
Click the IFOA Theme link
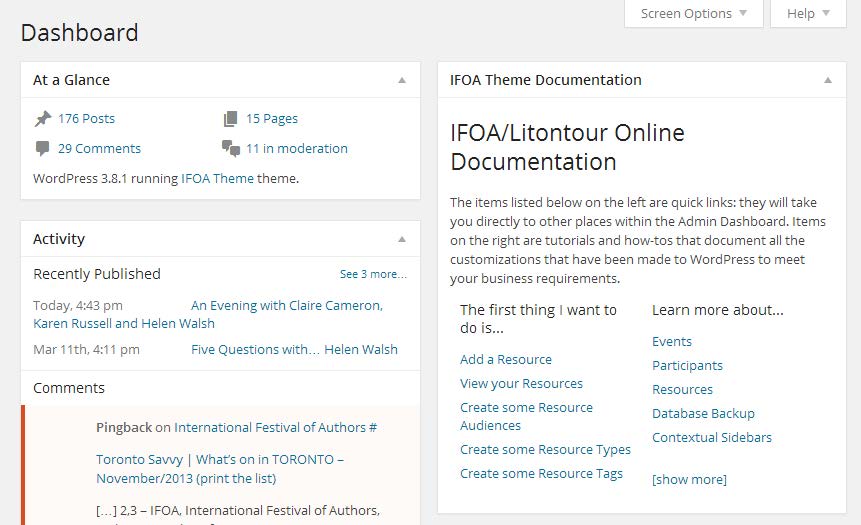tap(217, 178)
